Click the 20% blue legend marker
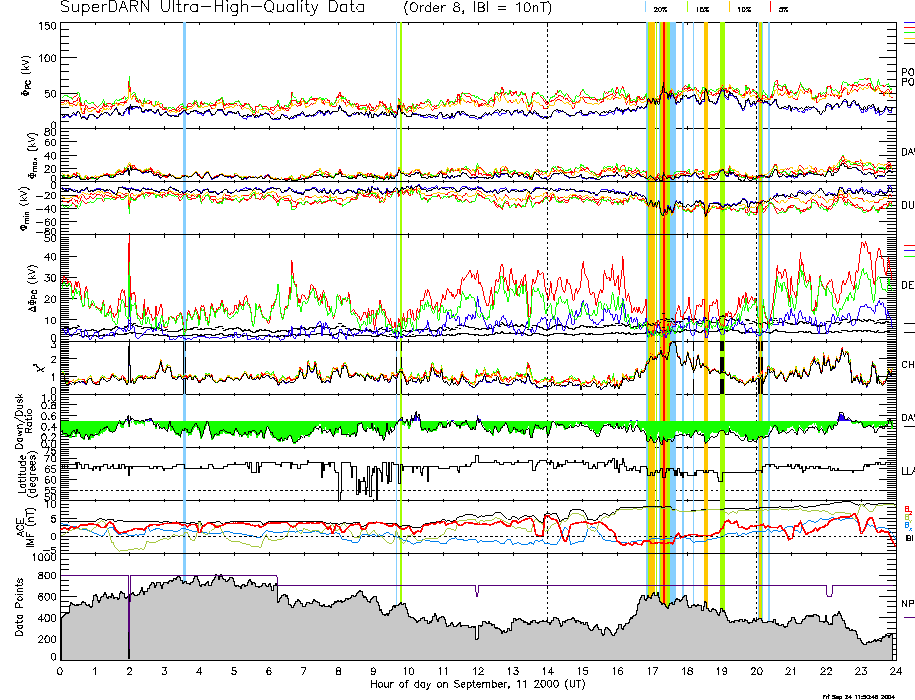The width and height of the screenshot is (915, 700). [x=647, y=8]
